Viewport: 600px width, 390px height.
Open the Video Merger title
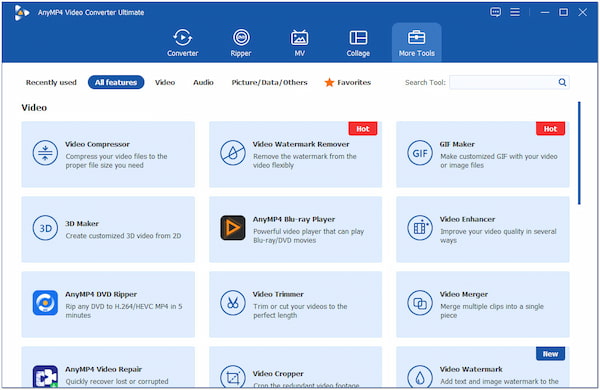click(x=464, y=294)
